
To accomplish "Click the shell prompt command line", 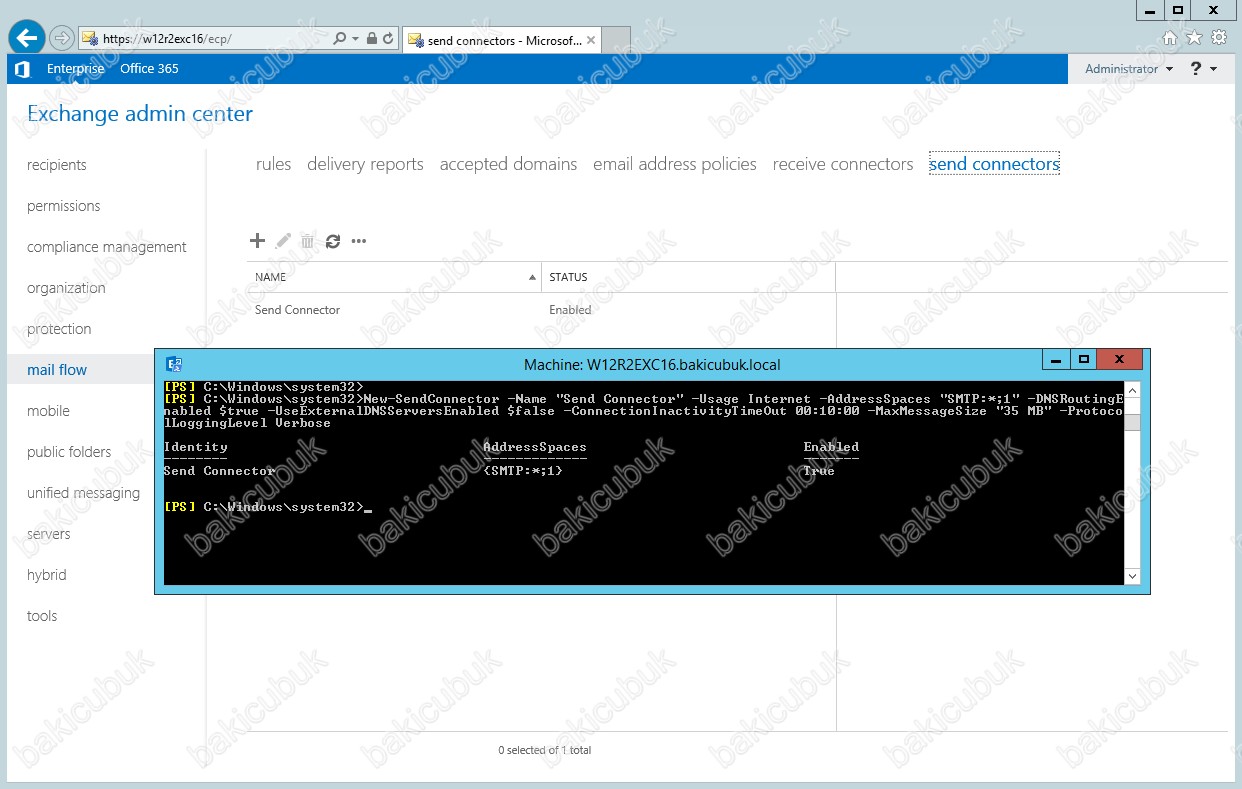I will pyautogui.click(x=267, y=508).
